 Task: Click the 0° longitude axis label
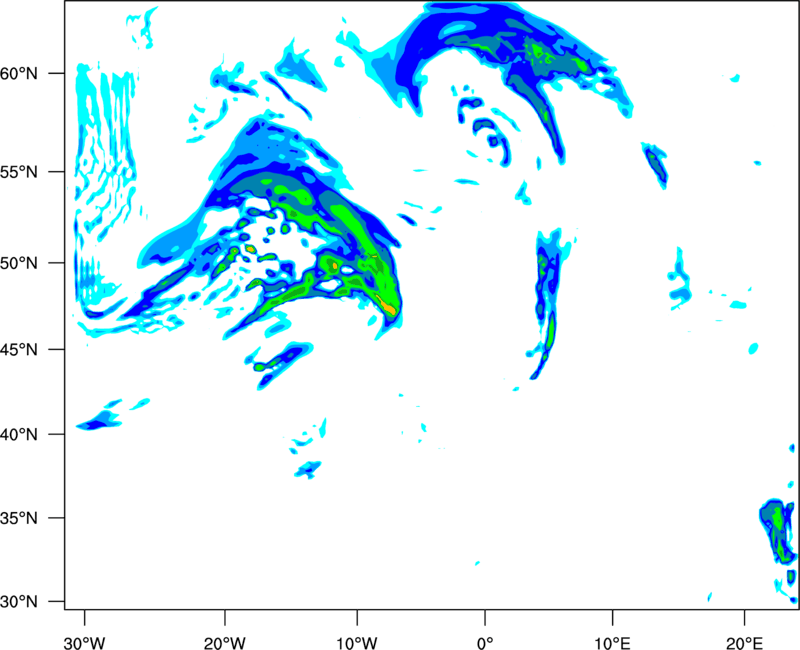tap(485, 643)
